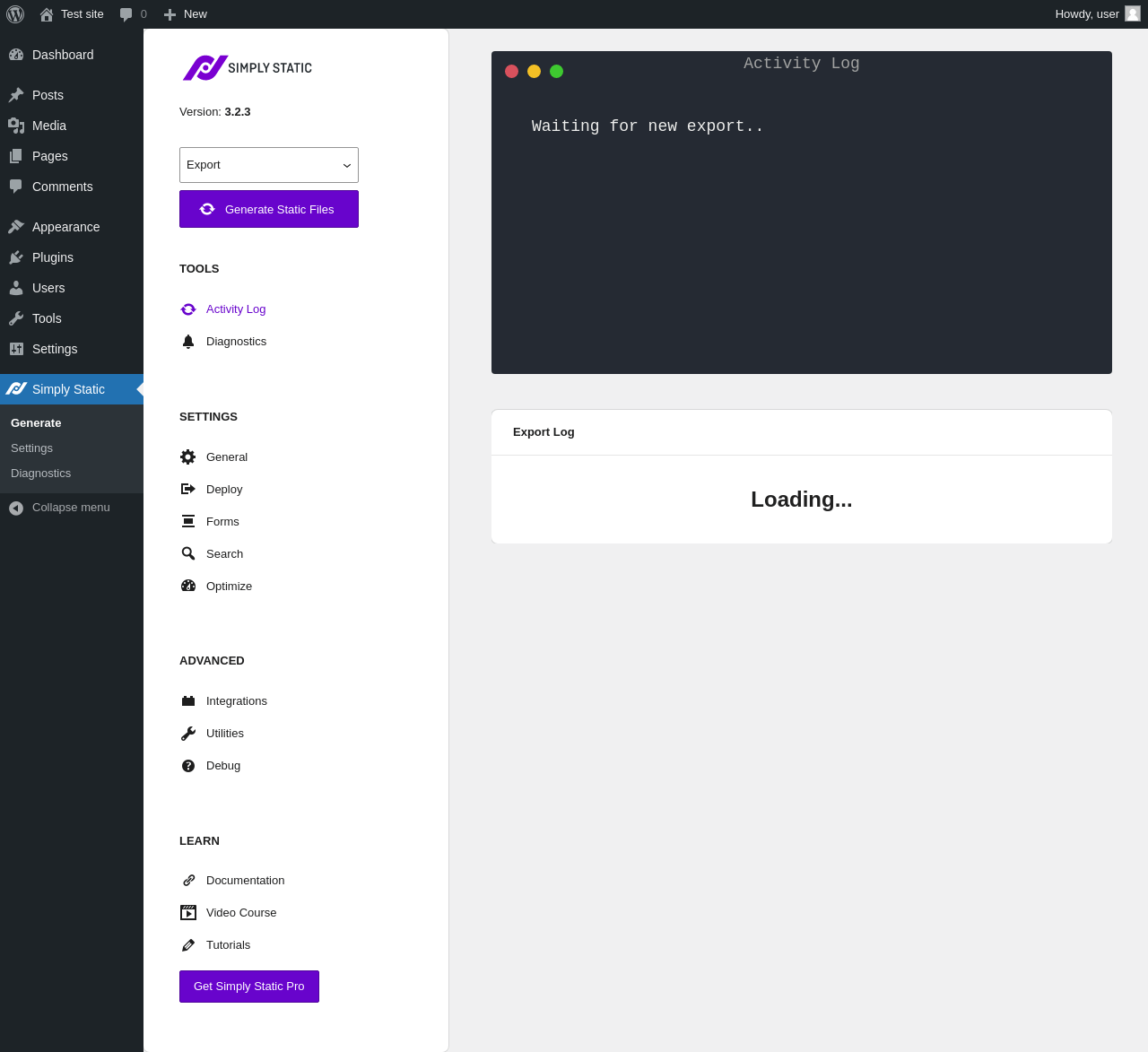Click the Media icon in sidebar
This screenshot has height=1052, width=1148.
(x=16, y=126)
